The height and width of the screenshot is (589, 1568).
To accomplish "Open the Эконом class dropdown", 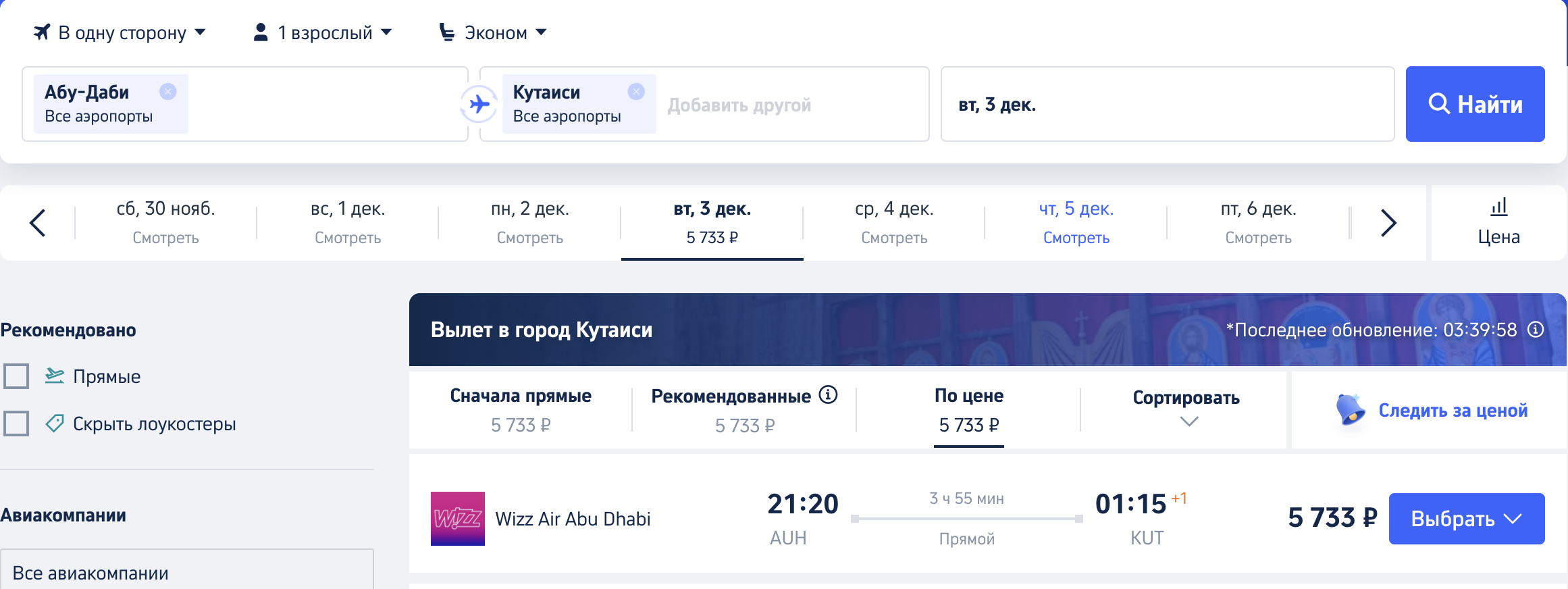I will [493, 32].
